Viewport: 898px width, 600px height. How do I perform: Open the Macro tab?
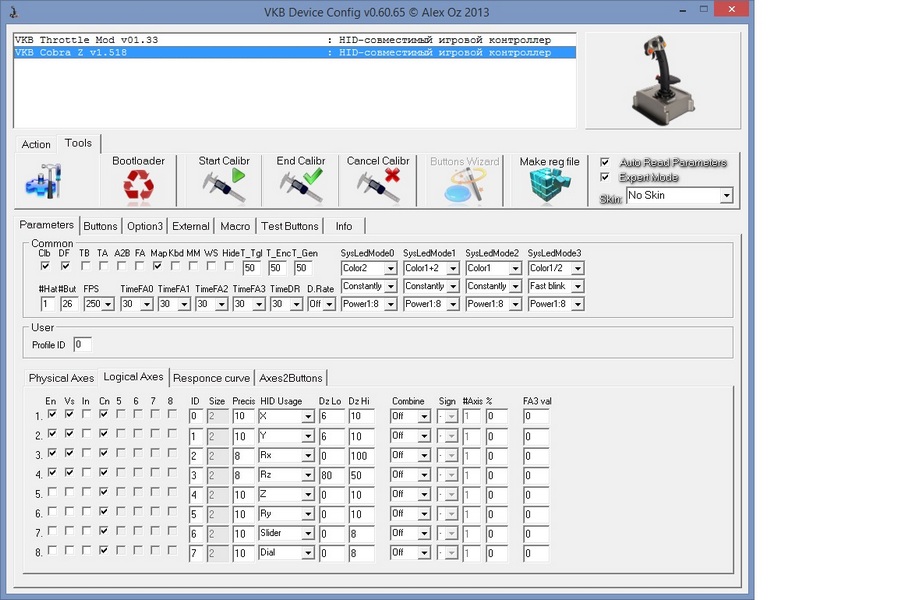(235, 226)
